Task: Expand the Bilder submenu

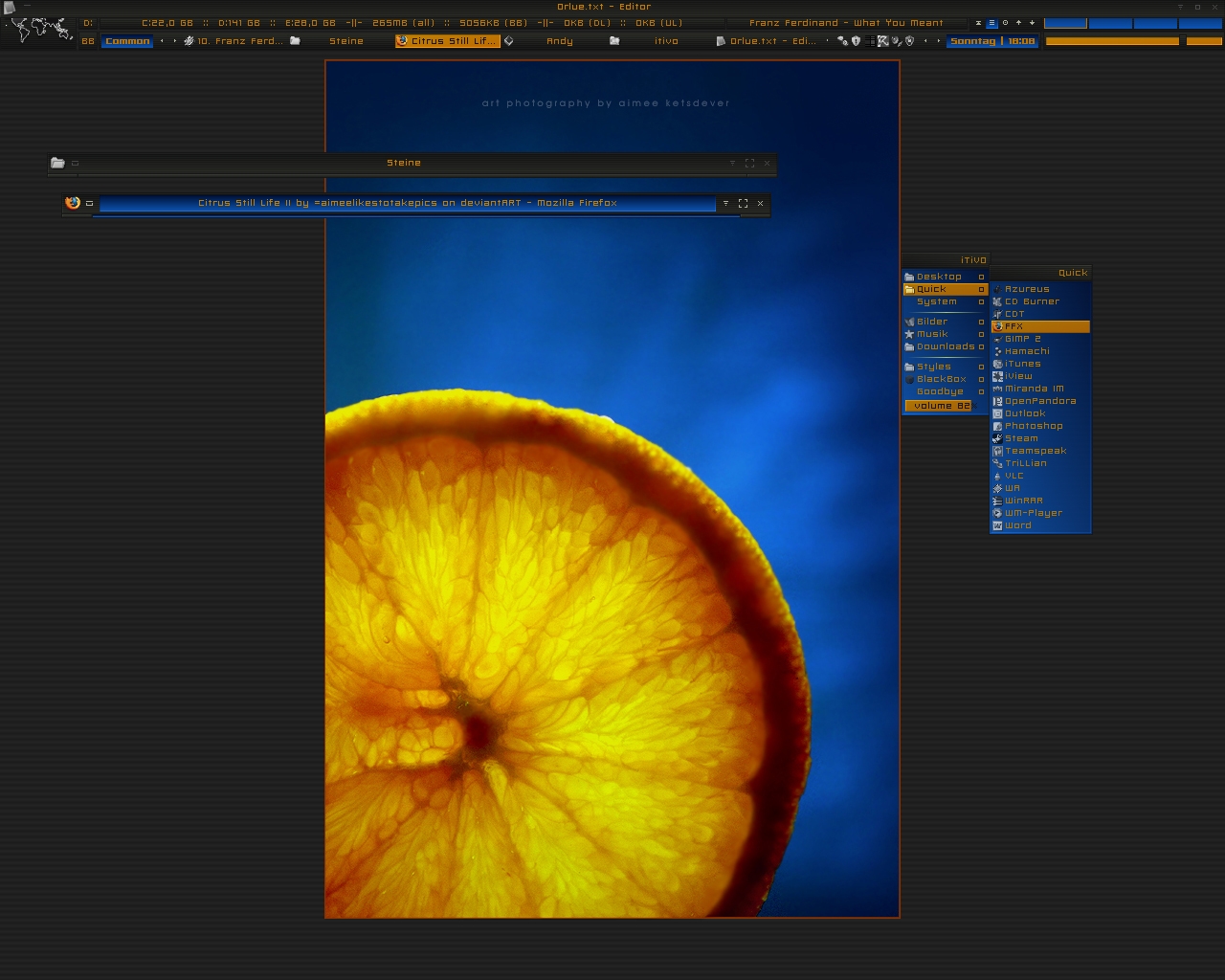Action: point(945,322)
